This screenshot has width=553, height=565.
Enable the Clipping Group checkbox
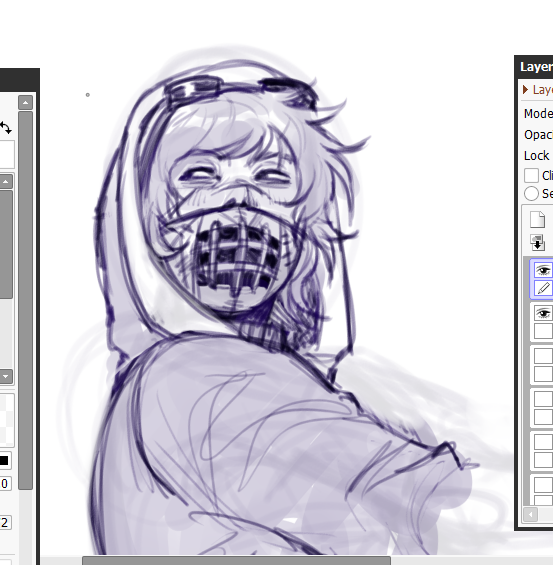tap(531, 175)
